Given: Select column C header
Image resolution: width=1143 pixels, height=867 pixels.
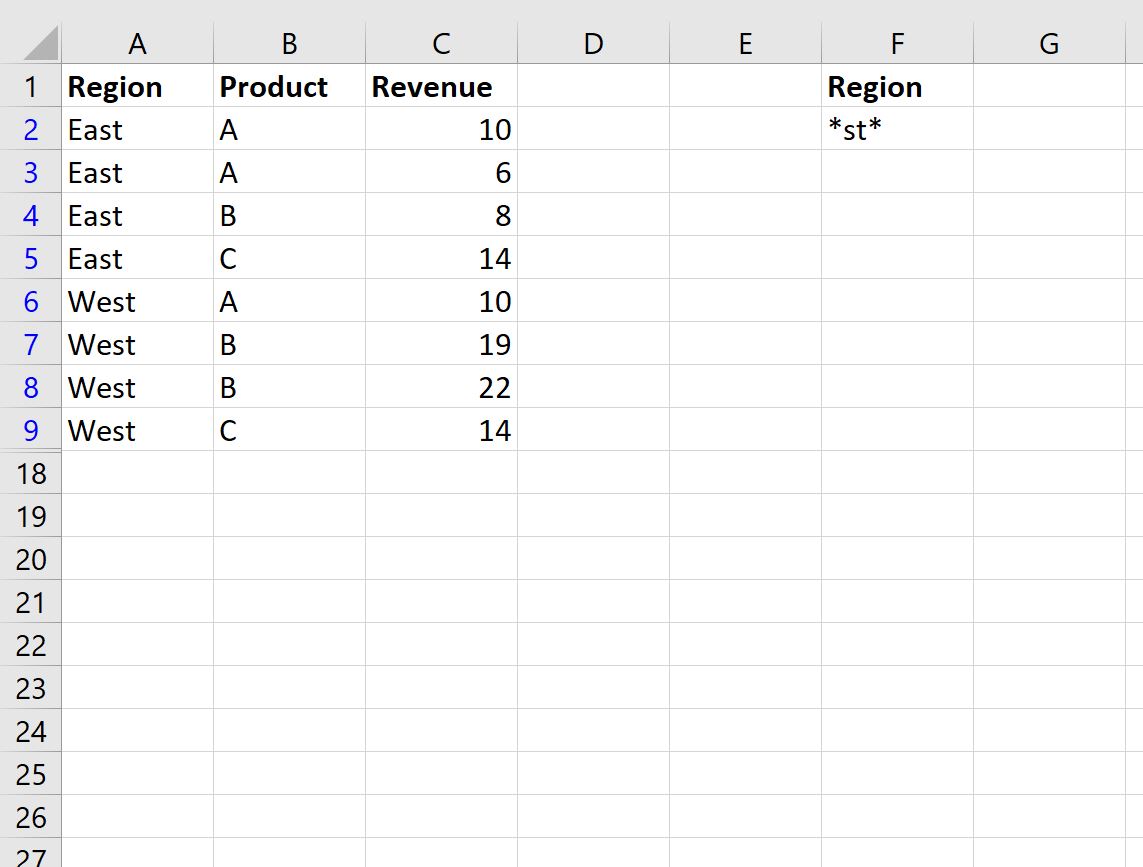Looking at the screenshot, I should [x=441, y=43].
